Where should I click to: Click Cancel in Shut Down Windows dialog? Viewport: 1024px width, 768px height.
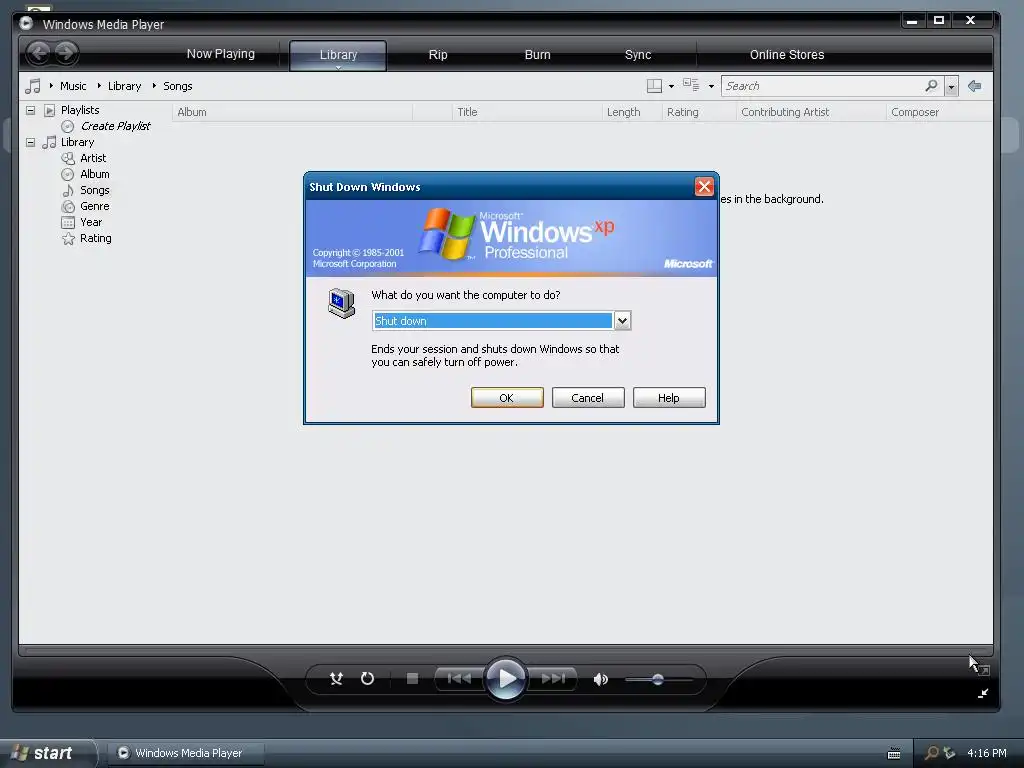(588, 398)
